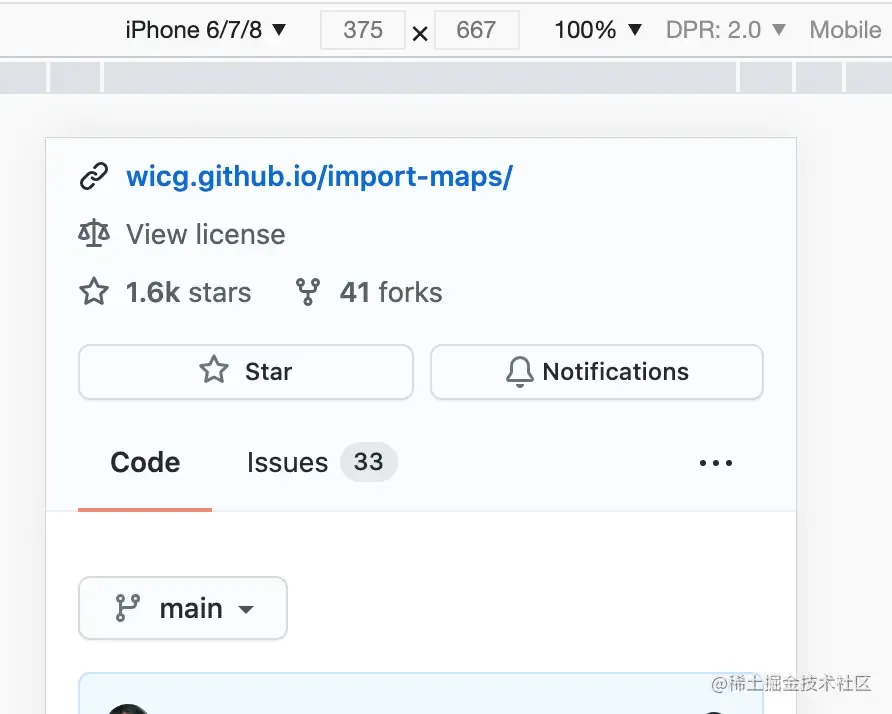The image size is (892, 714).
Task: Click the license scale icon
Action: coord(94,234)
